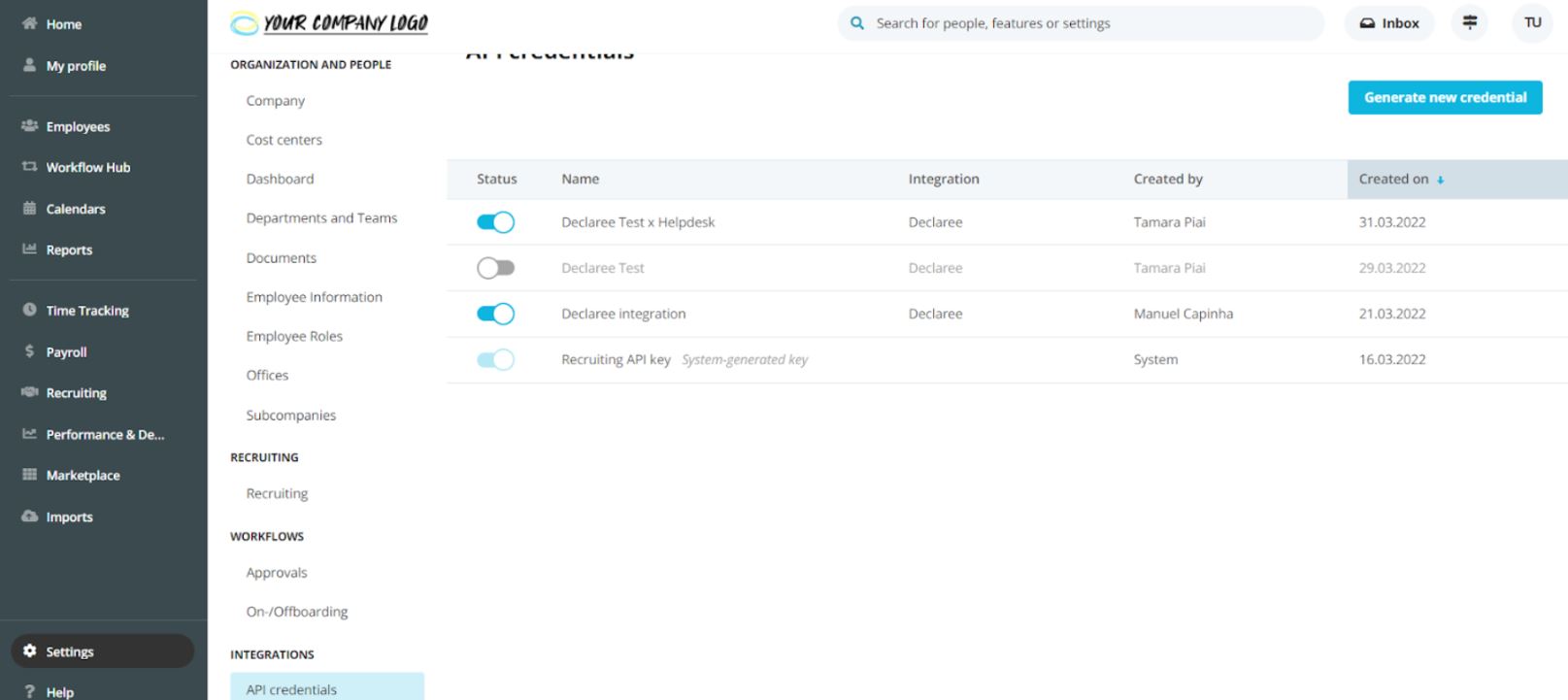Click the Workflow Hub icon
The width and height of the screenshot is (1568, 700).
click(x=29, y=167)
